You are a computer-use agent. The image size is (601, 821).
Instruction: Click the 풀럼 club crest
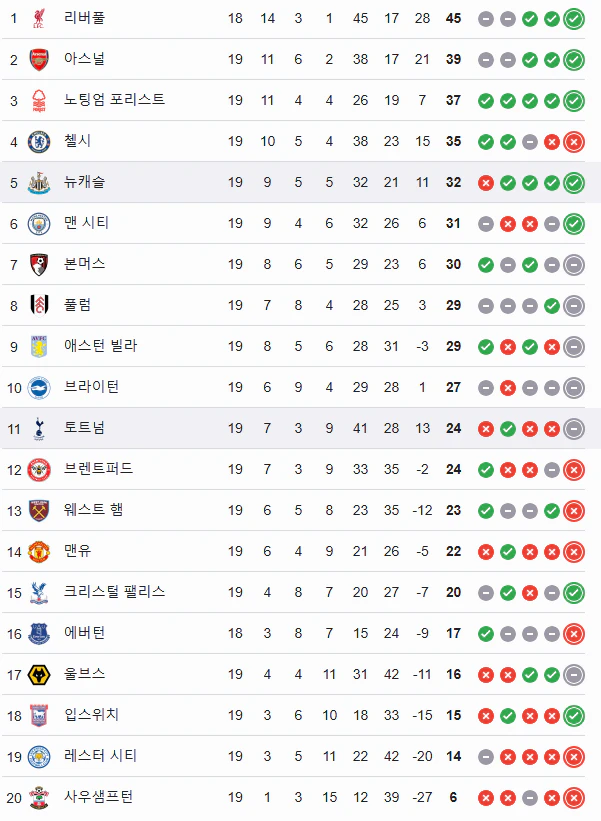[x=39, y=306]
